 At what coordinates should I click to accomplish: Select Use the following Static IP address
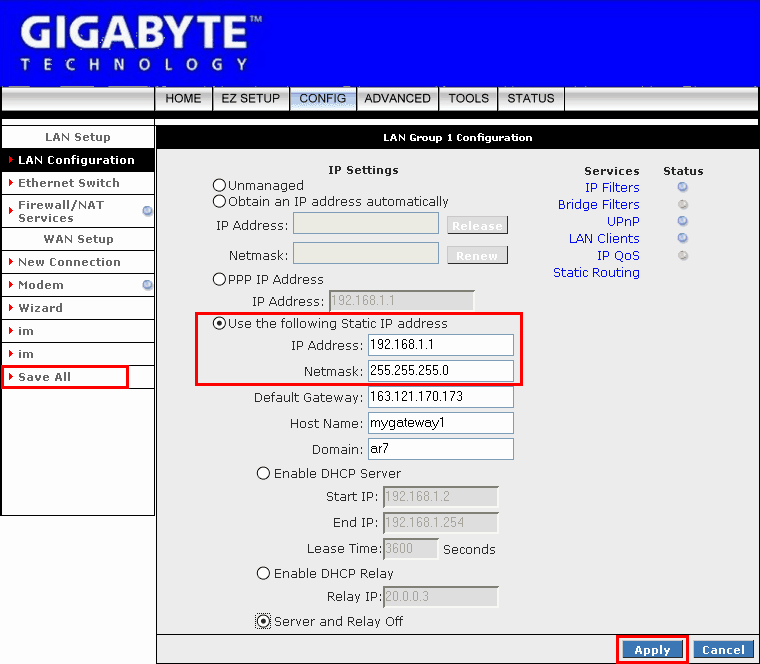pos(219,323)
